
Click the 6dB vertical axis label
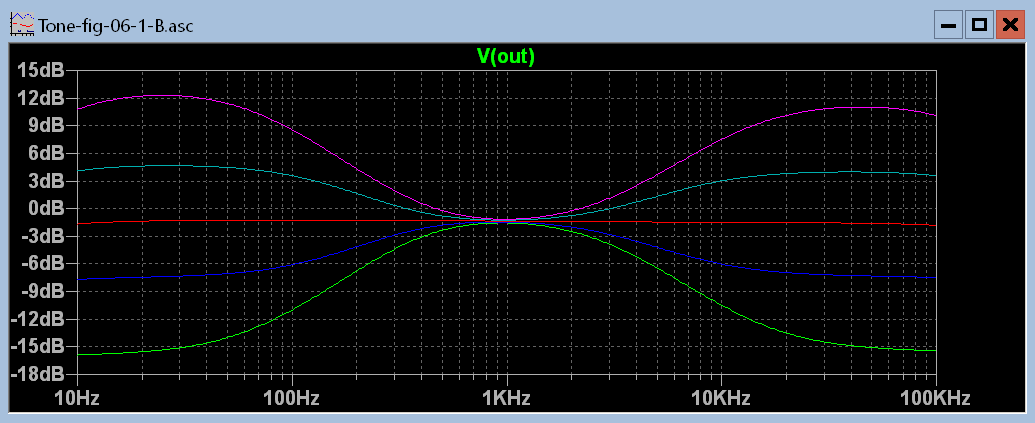click(44, 153)
